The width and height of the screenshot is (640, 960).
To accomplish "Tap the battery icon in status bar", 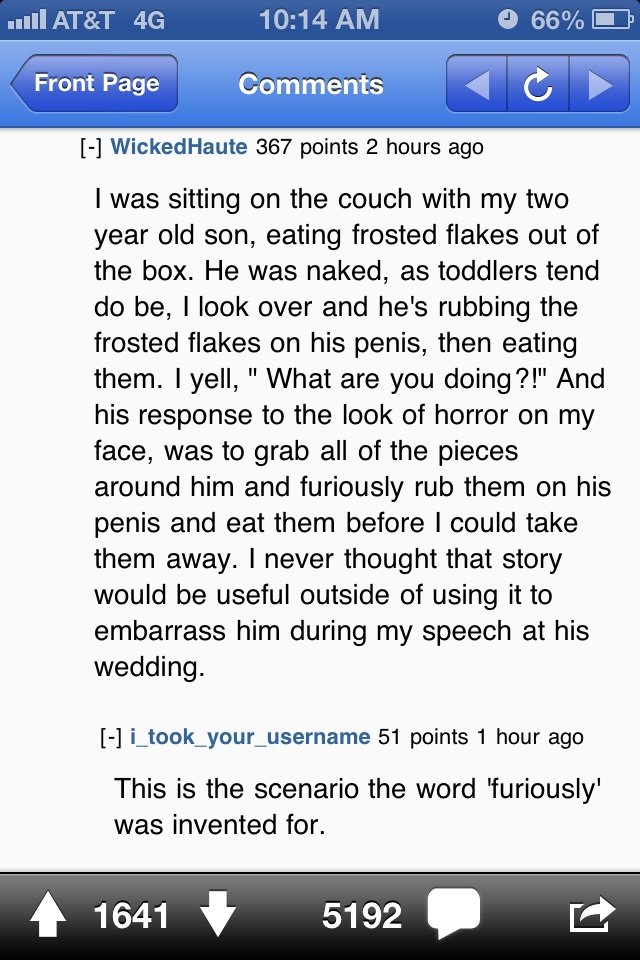I will click(x=612, y=20).
